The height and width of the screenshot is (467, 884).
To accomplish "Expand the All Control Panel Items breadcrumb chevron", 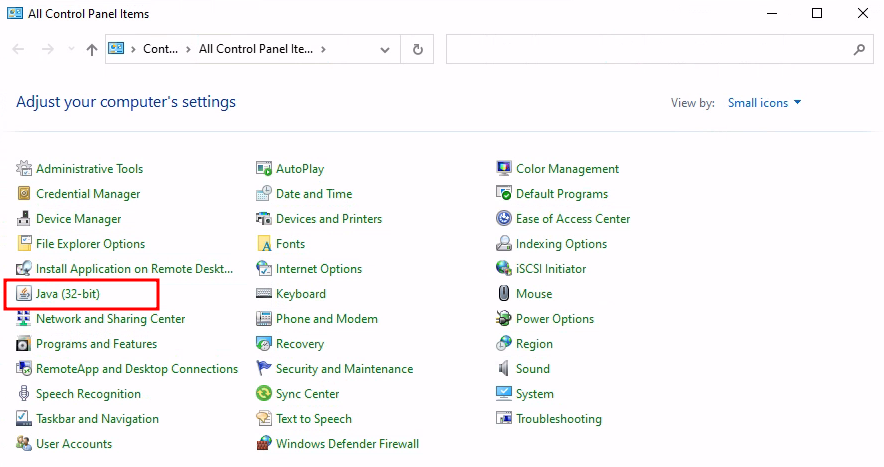I will tap(325, 49).
